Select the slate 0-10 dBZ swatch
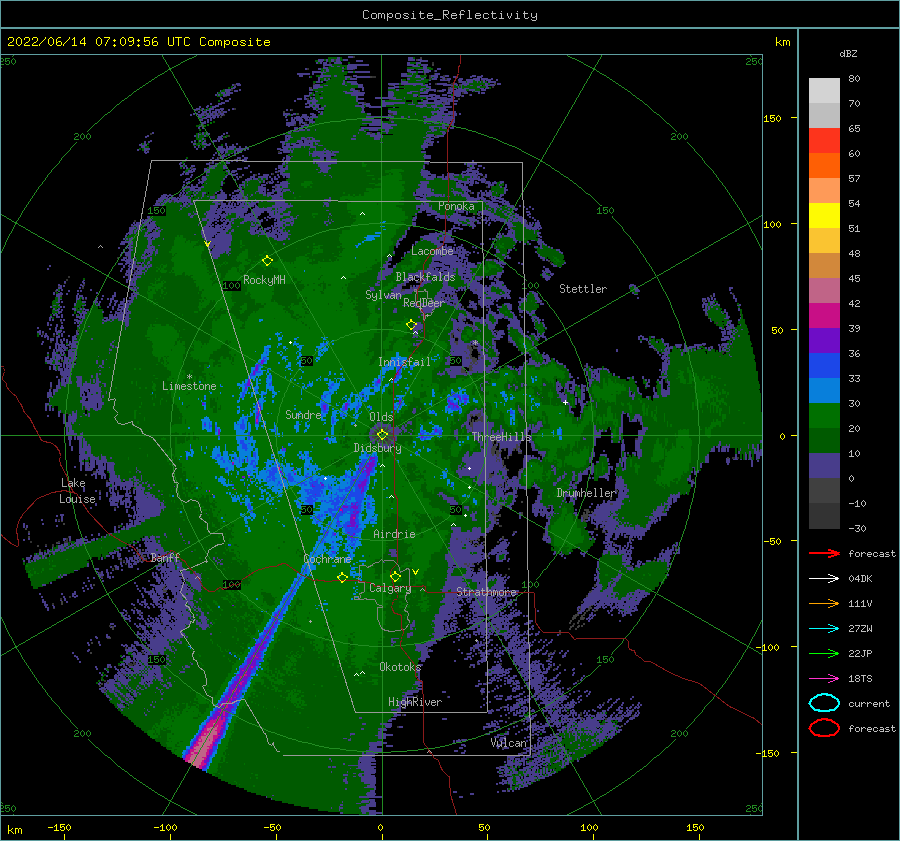The image size is (900, 841). [824, 466]
